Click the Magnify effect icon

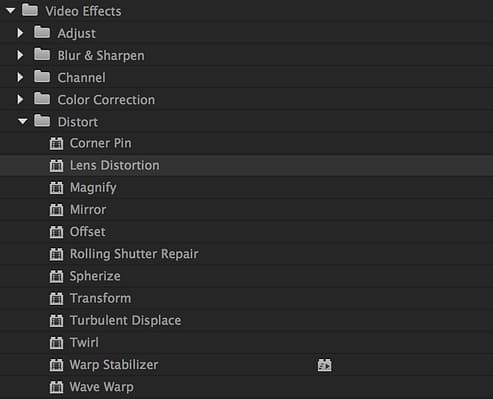(56, 188)
